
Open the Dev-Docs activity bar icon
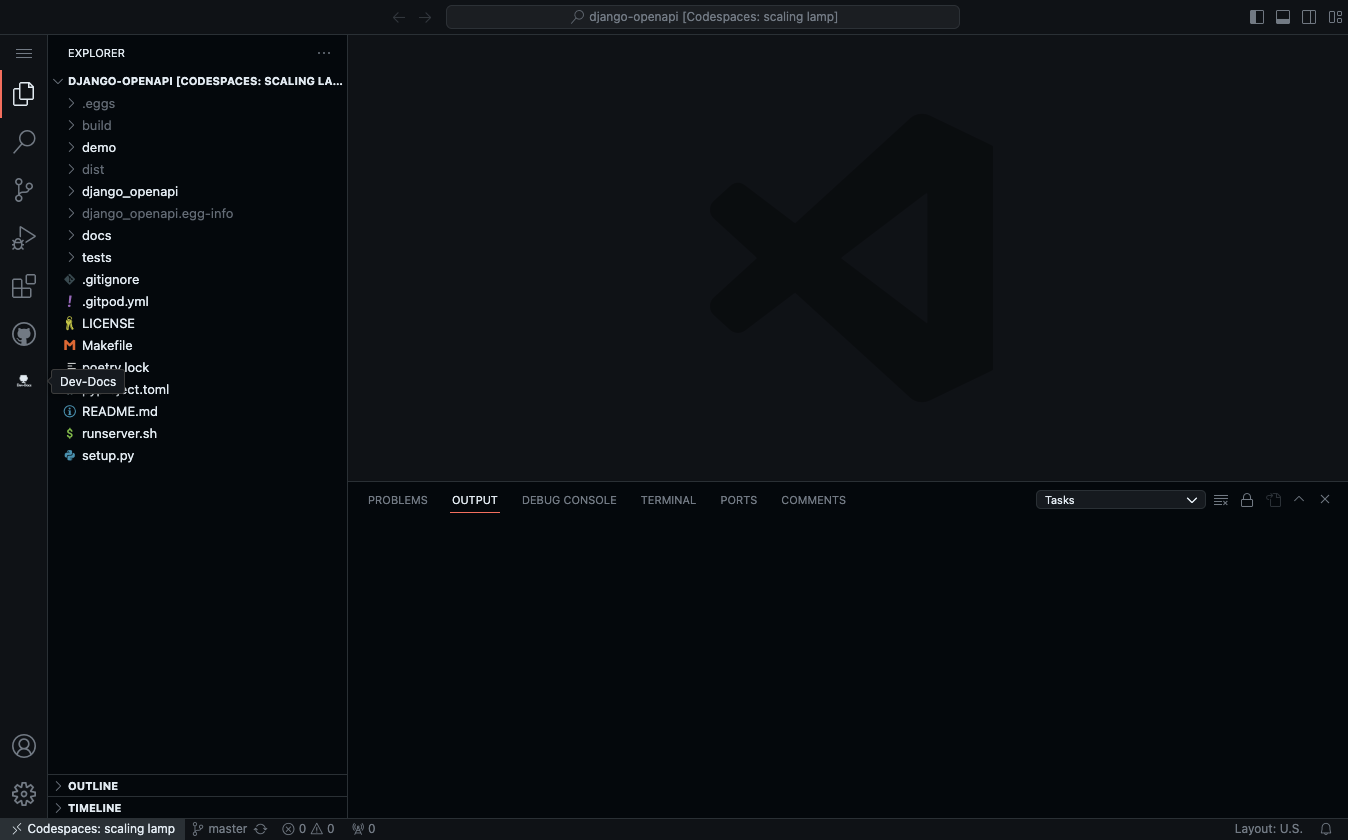24,381
